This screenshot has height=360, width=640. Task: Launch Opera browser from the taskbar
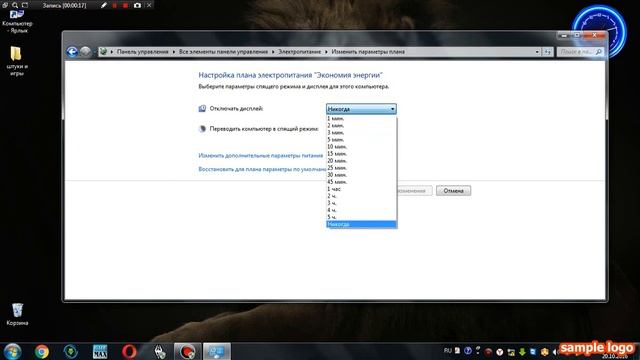coord(129,351)
